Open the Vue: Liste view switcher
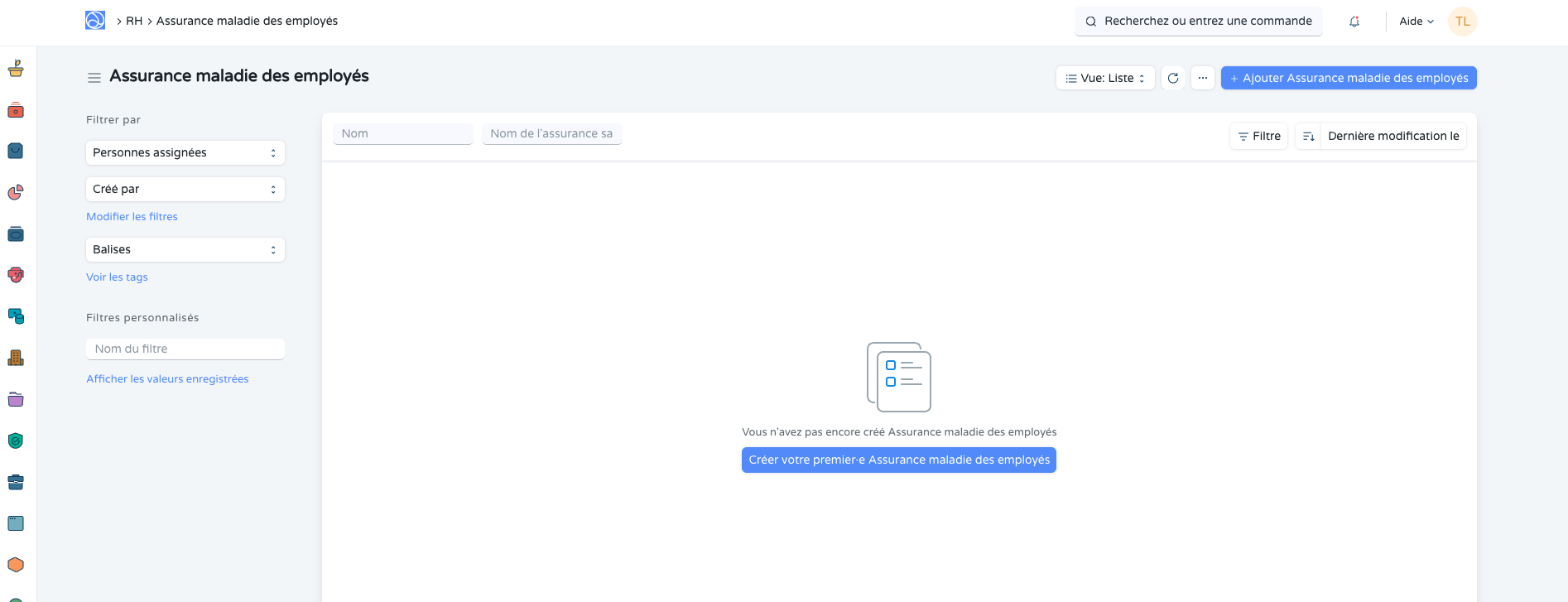Screen dimensions: 1568x602 tap(1105, 78)
